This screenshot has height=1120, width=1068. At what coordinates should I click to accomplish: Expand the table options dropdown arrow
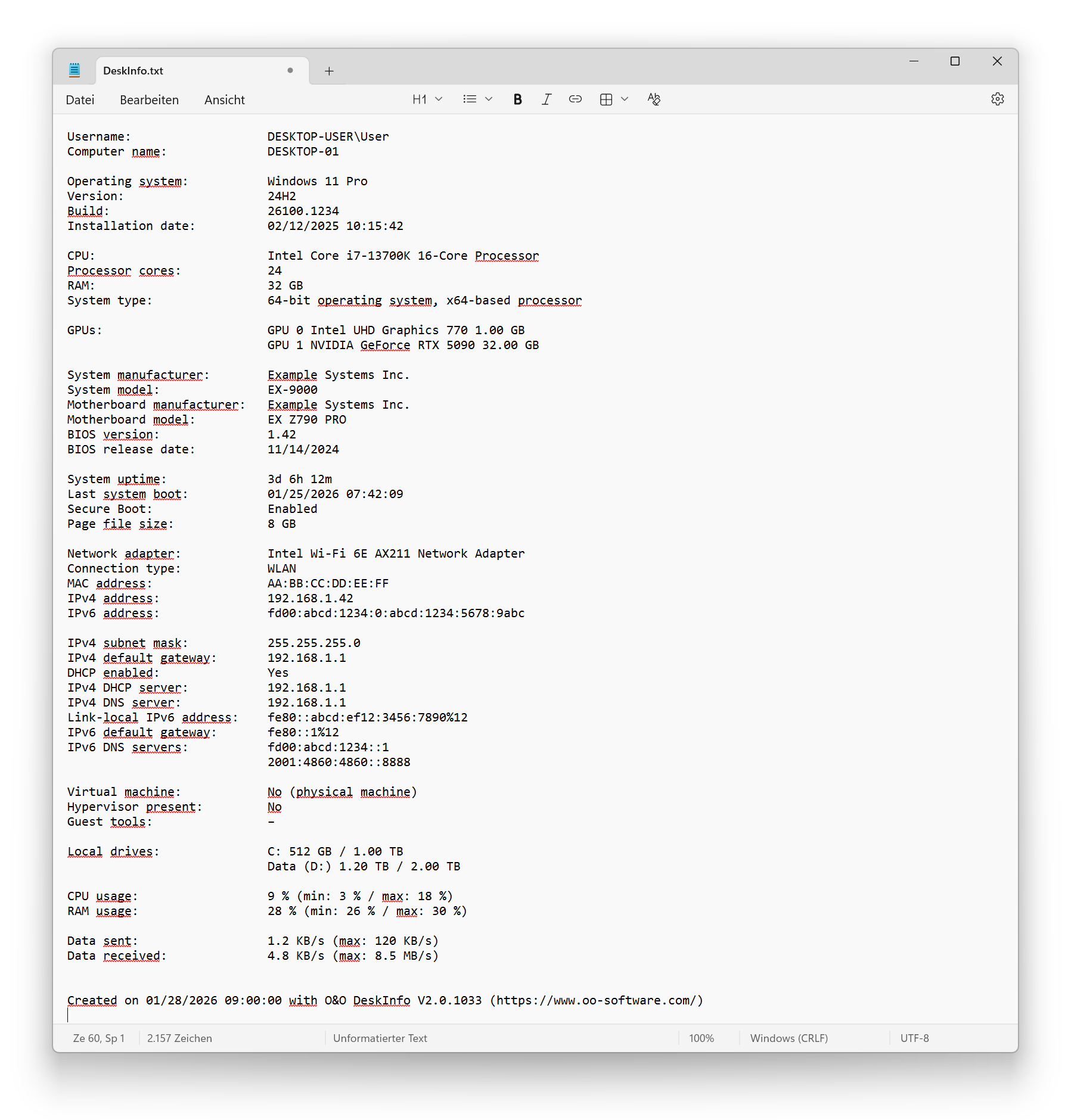point(625,99)
